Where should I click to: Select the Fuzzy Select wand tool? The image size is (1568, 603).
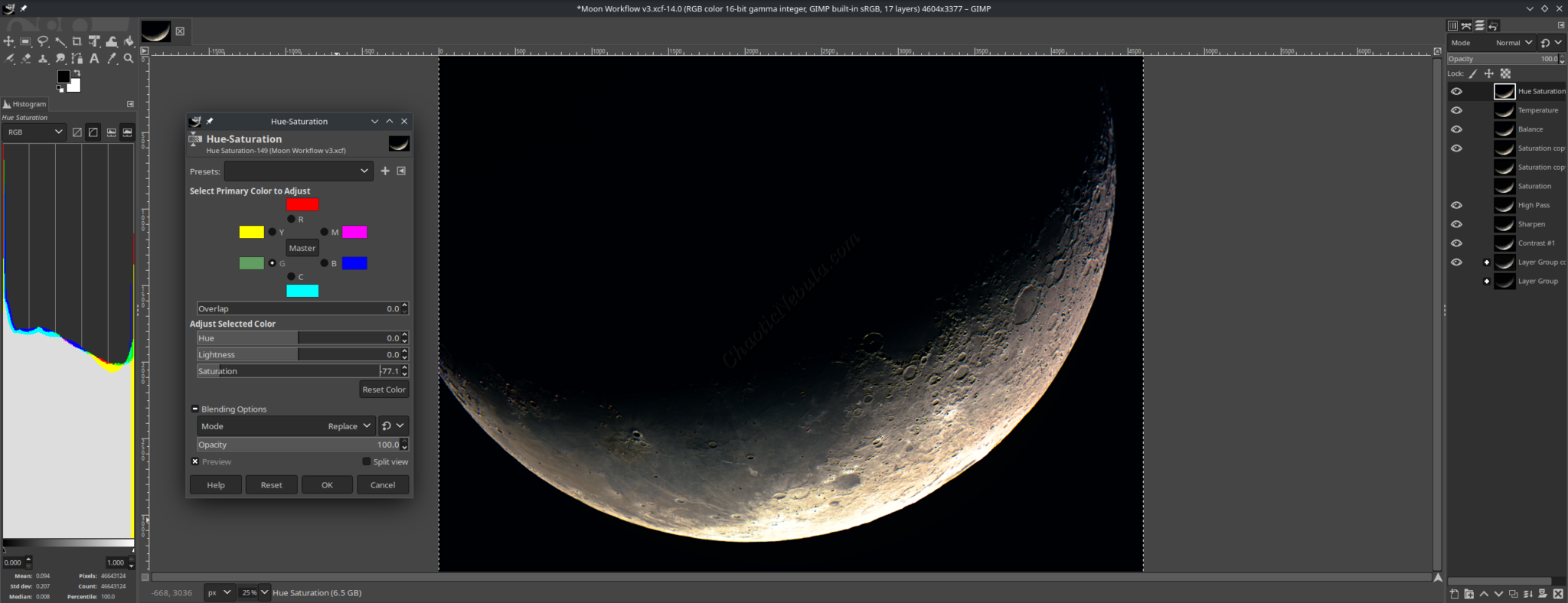[x=60, y=41]
